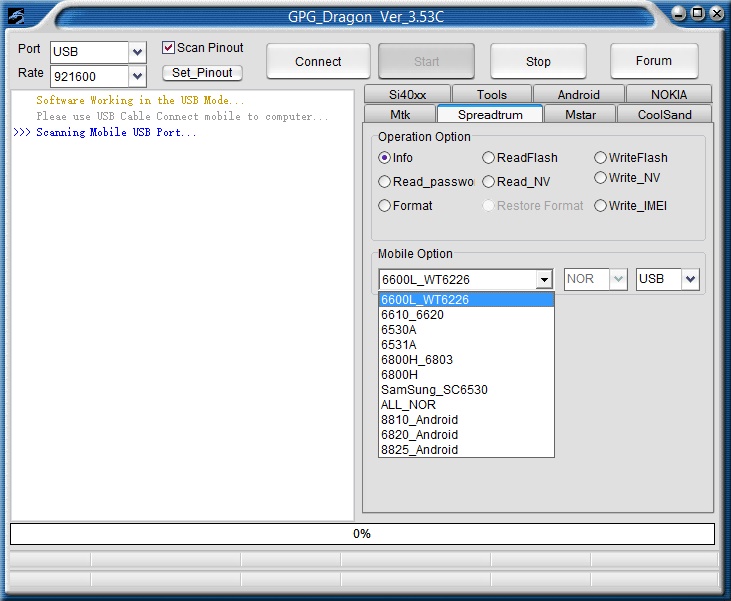The height and width of the screenshot is (601, 731).
Task: Pick 6610_6620 from the list
Action: [x=466, y=315]
